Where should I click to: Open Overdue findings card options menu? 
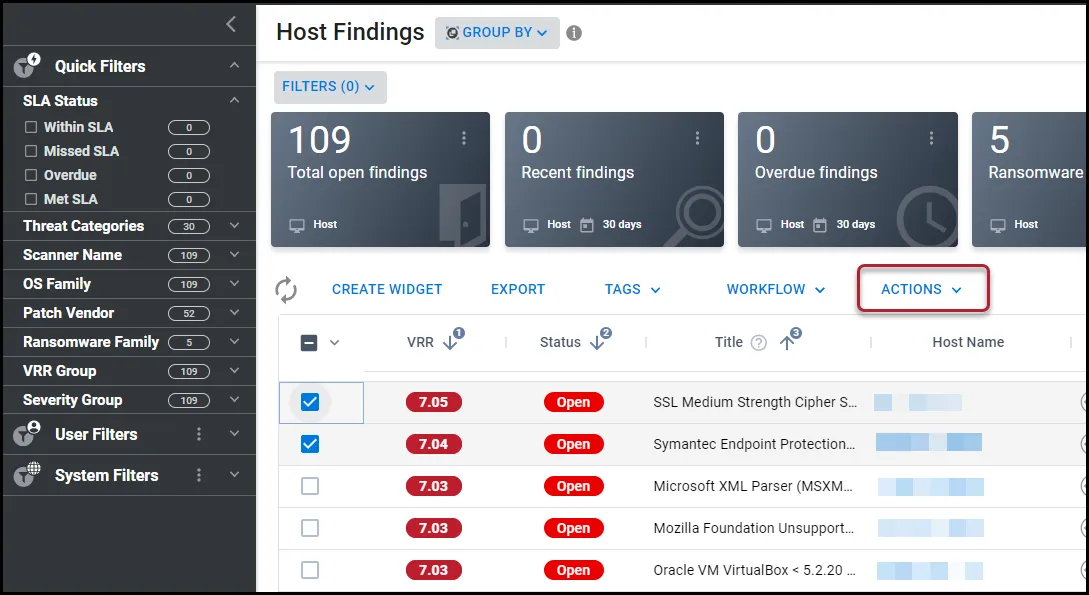931,139
